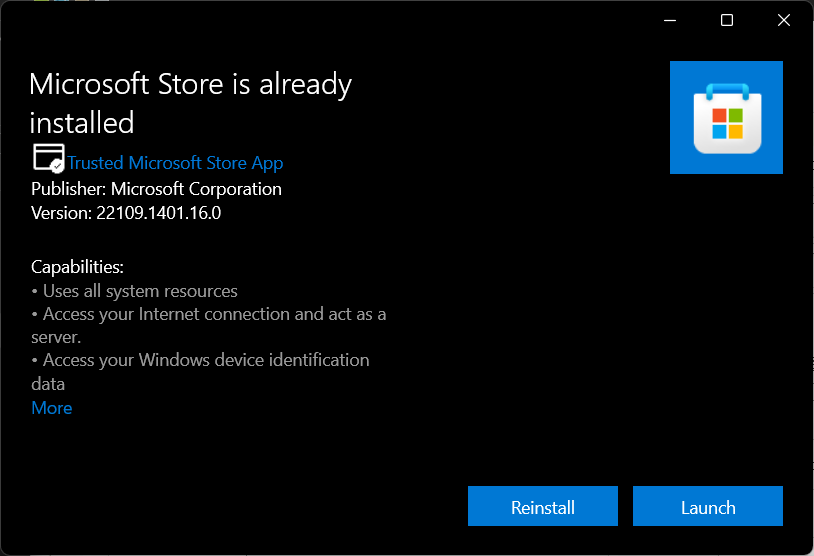Click the checkmark badge on the certificate icon

58,165
